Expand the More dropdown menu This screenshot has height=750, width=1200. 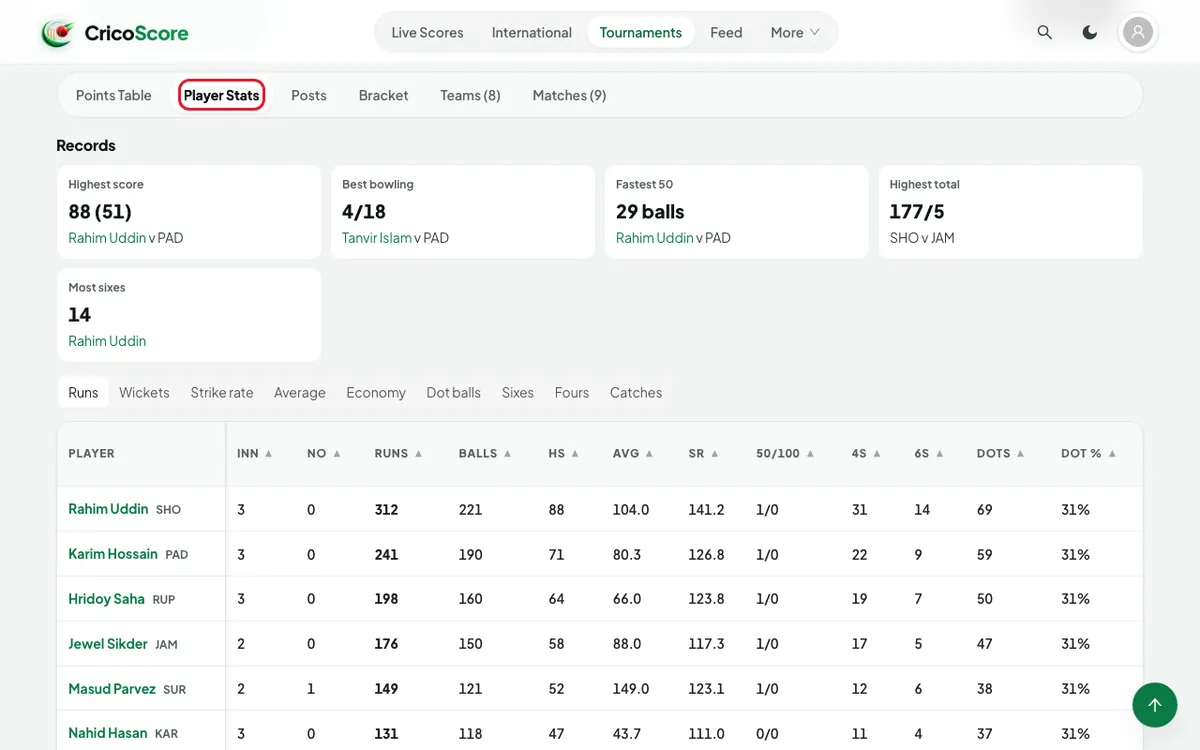click(795, 32)
